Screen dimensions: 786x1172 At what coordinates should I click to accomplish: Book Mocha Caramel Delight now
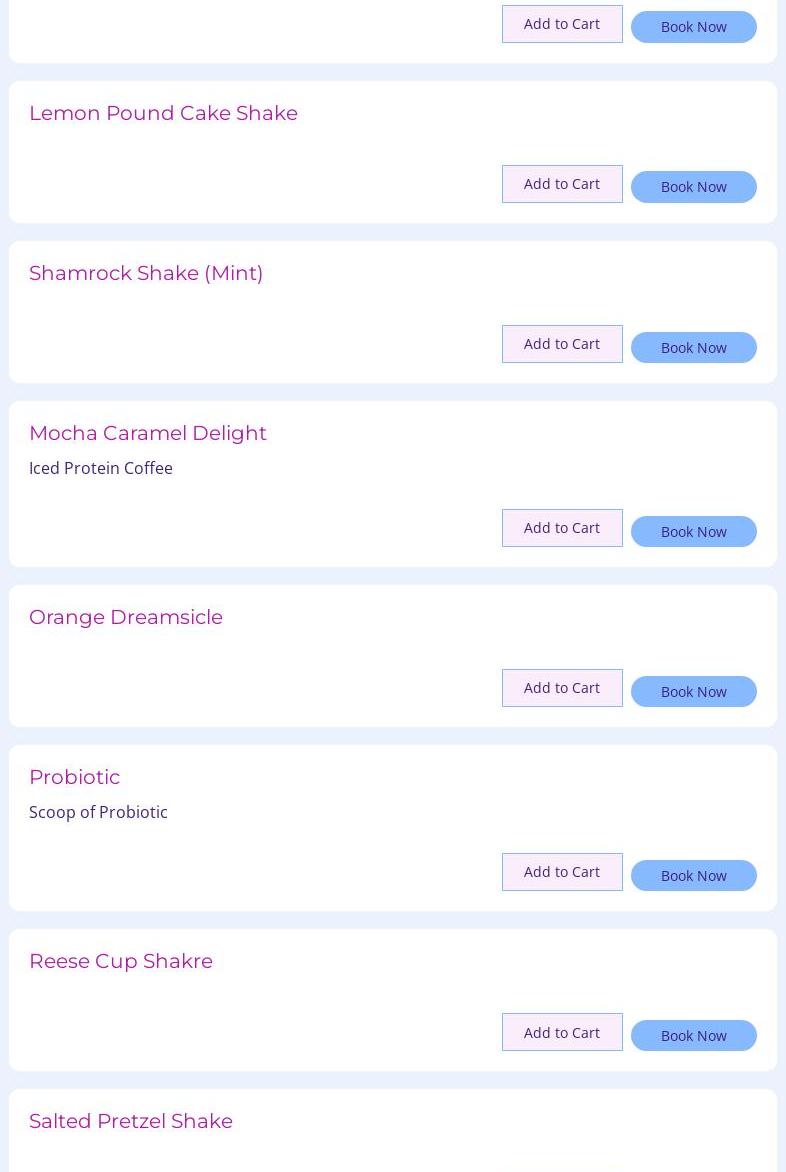point(693,531)
